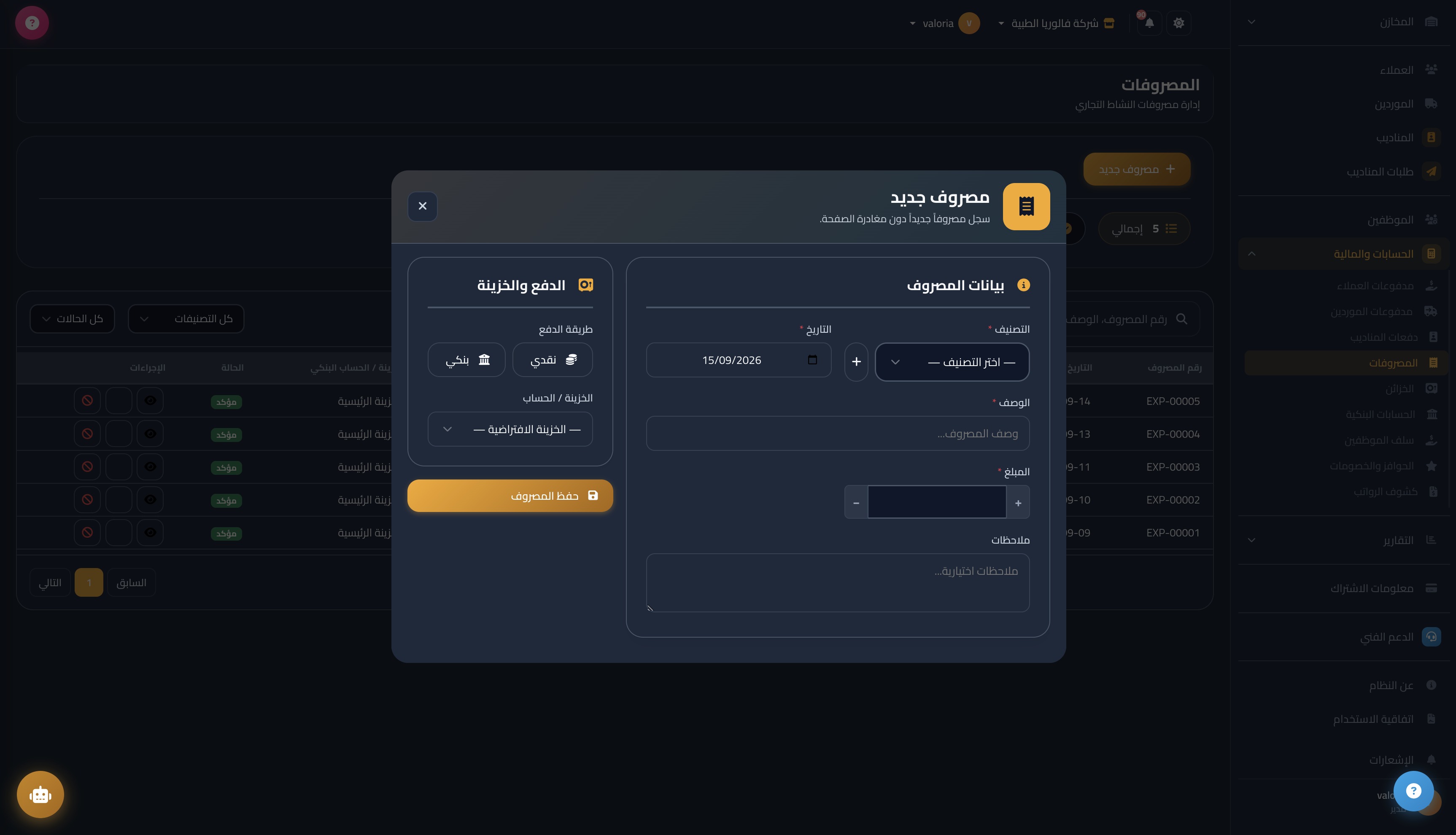The height and width of the screenshot is (835, 1456).
Task: Open الحسابات البنكية sidebar item
Action: [1346, 415]
